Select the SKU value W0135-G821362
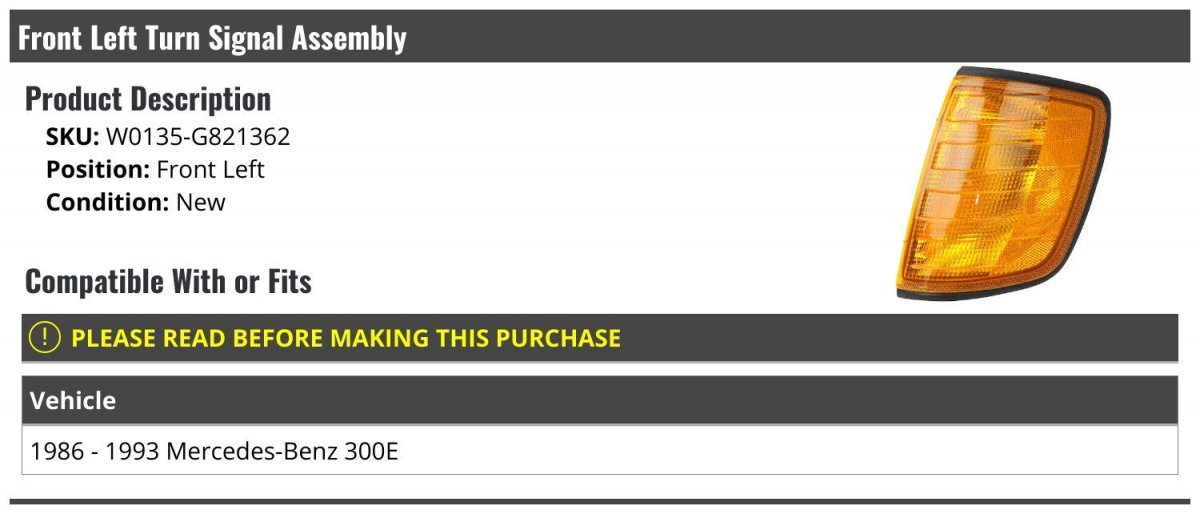 tap(198, 137)
